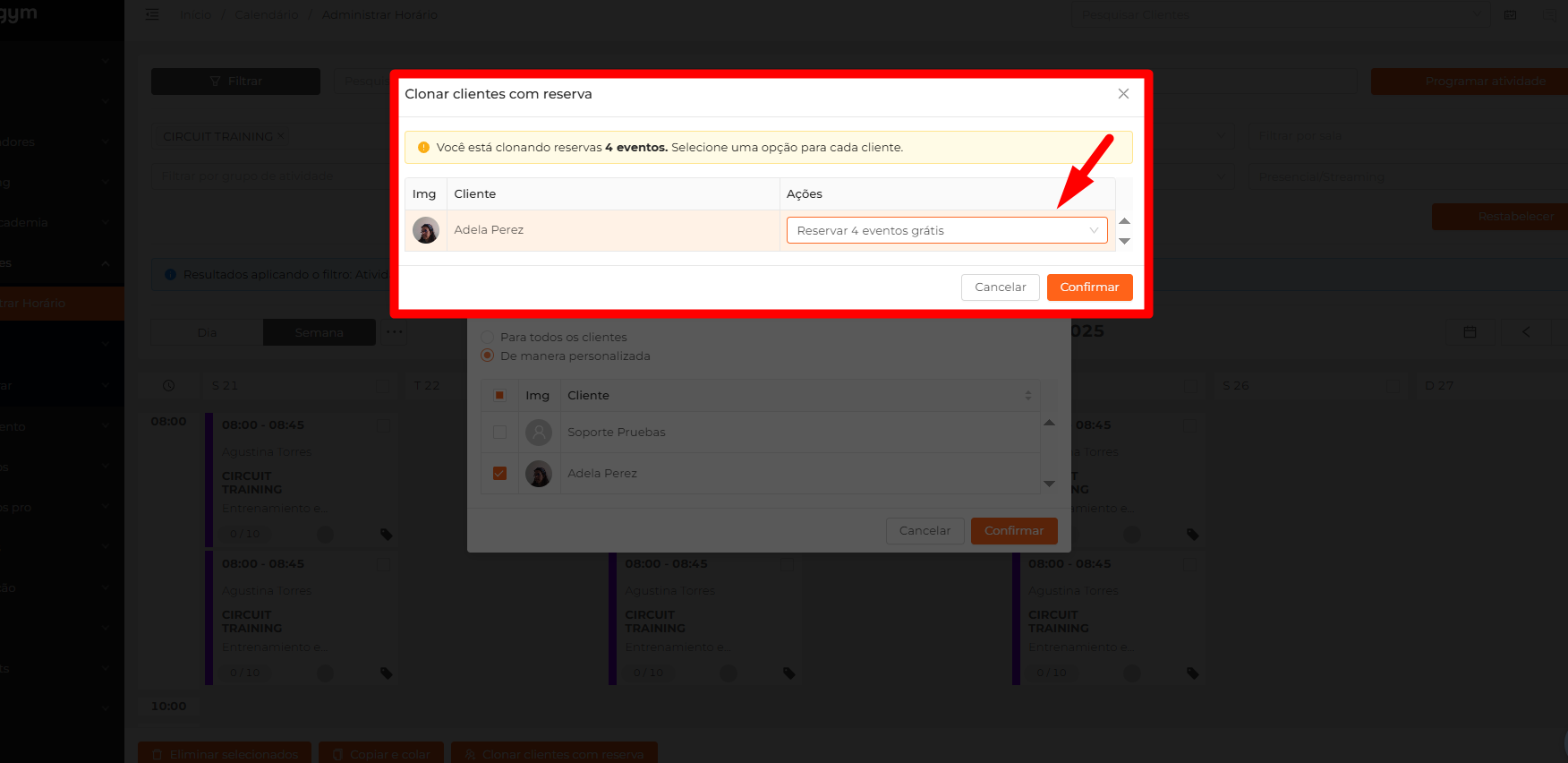Screen dimensions: 1568x763
Task: Click the clock icon in schedule header
Action: point(169,386)
